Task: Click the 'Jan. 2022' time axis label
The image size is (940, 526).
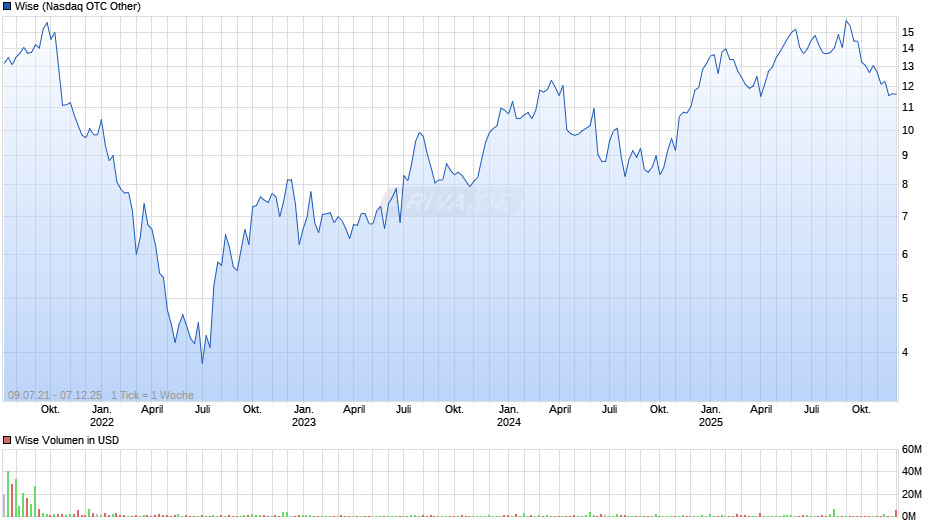Action: pos(101,416)
